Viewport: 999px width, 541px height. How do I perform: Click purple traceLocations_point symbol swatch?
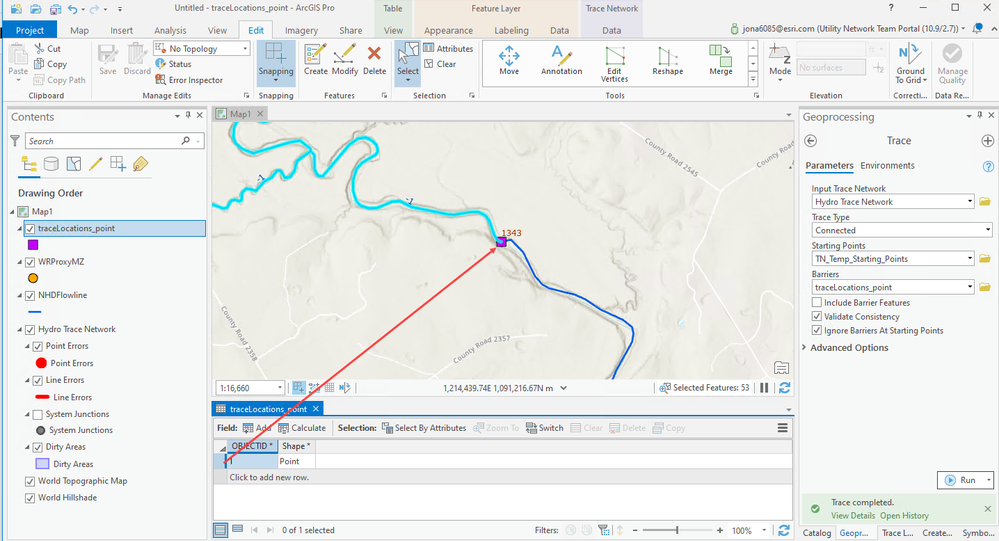[33, 245]
